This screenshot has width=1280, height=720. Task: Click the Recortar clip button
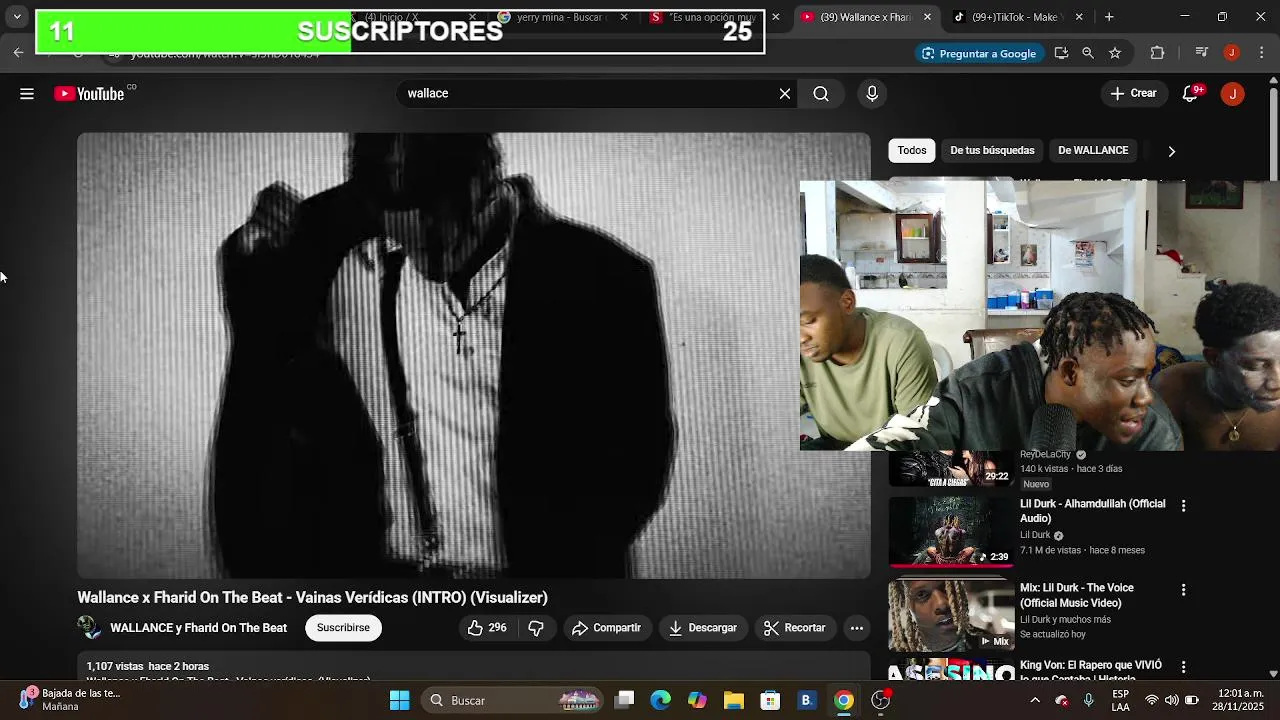[x=795, y=628]
